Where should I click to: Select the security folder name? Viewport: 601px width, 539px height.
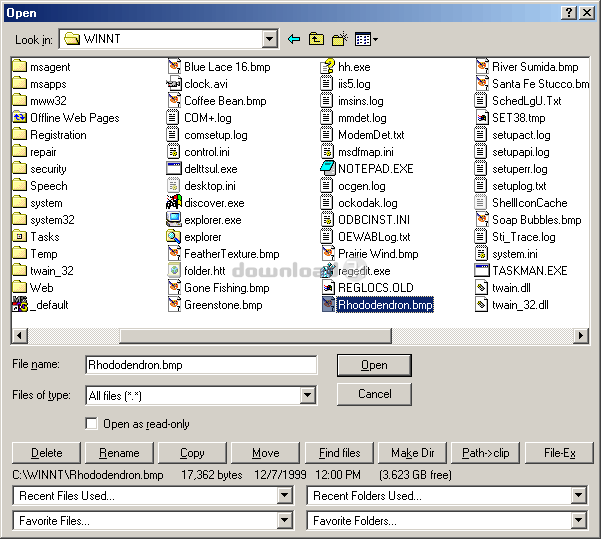point(48,169)
